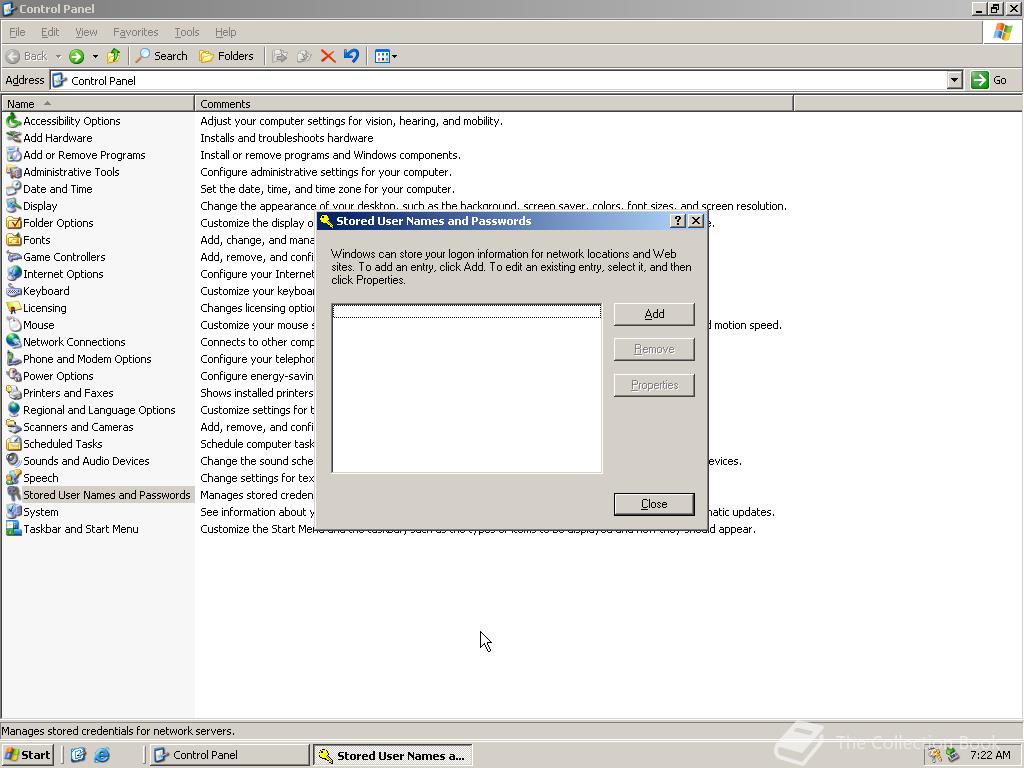The image size is (1024, 768).
Task: Click the Game Controllers icon
Action: [x=14, y=257]
